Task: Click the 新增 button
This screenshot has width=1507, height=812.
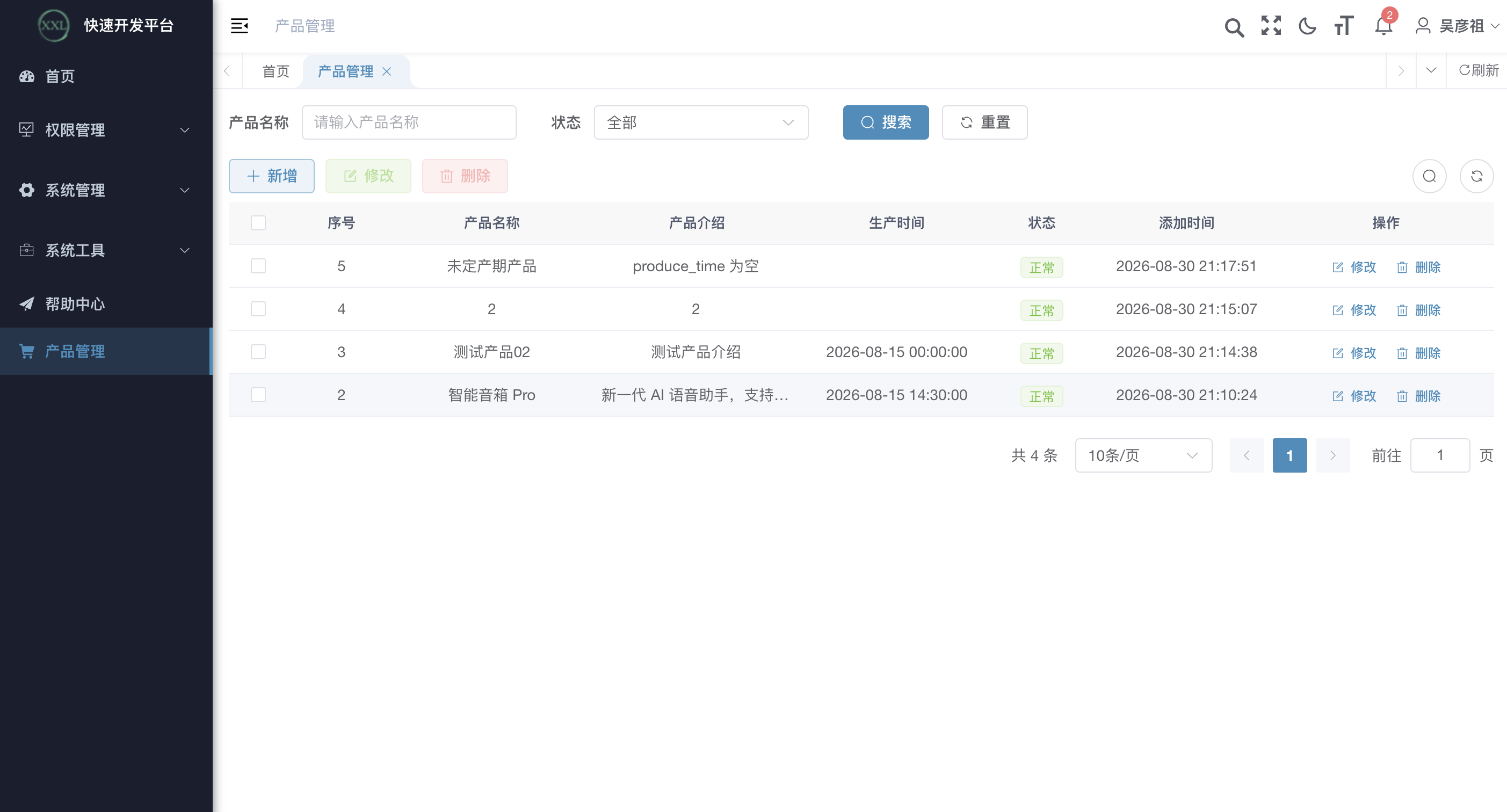Action: 271,176
